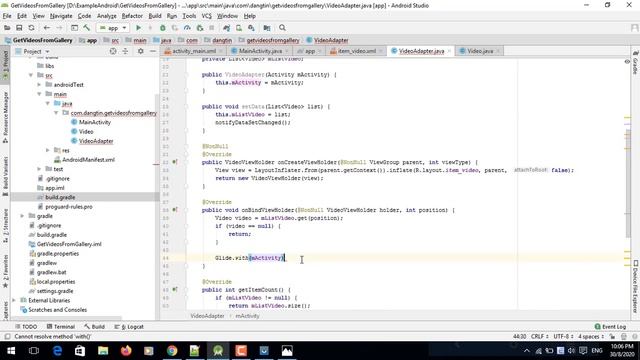640x360 pixels.
Task: Open the VCS menu
Action: coord(207,16)
